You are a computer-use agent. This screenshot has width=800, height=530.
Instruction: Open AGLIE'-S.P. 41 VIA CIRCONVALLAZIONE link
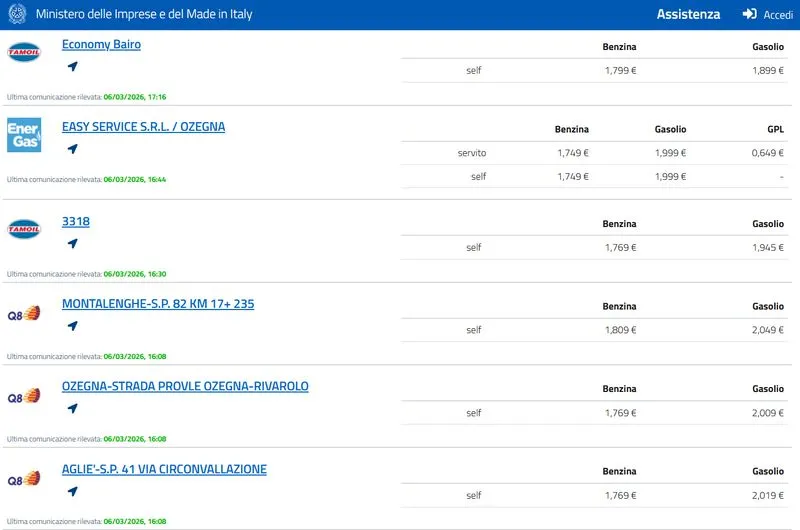click(164, 470)
